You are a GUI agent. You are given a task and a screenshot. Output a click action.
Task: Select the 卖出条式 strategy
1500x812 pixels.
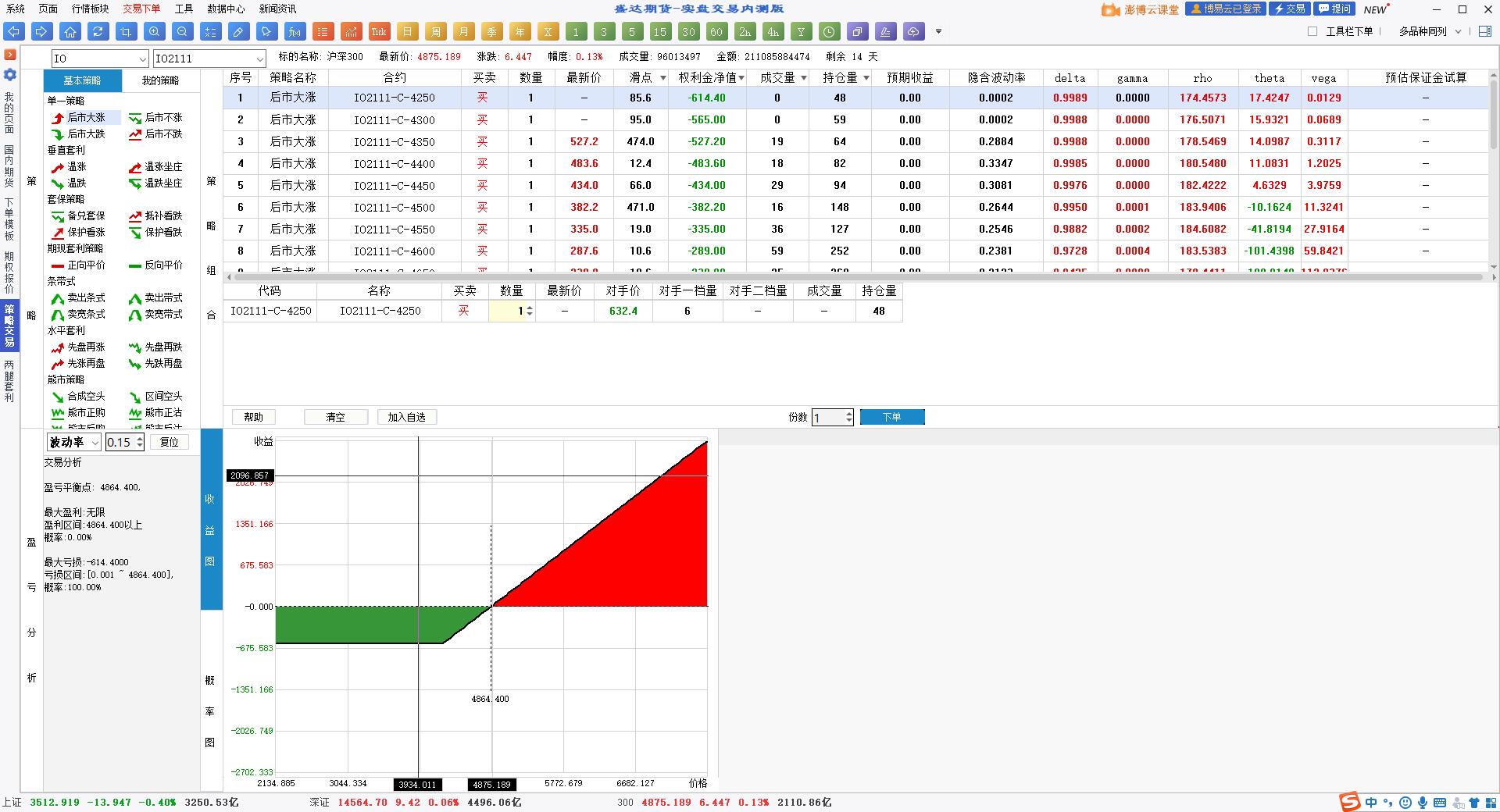point(78,298)
